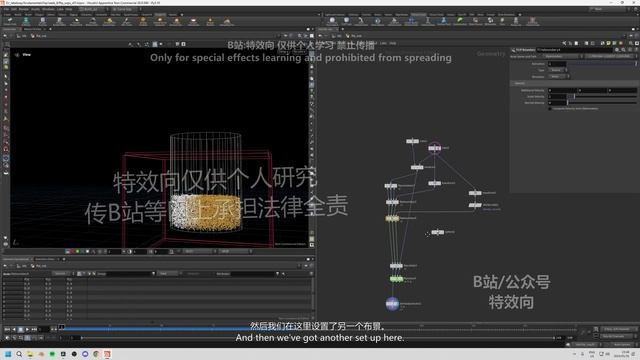Click the blue timeline bar frame marker
This screenshot has height=360, width=640.
coord(61,327)
